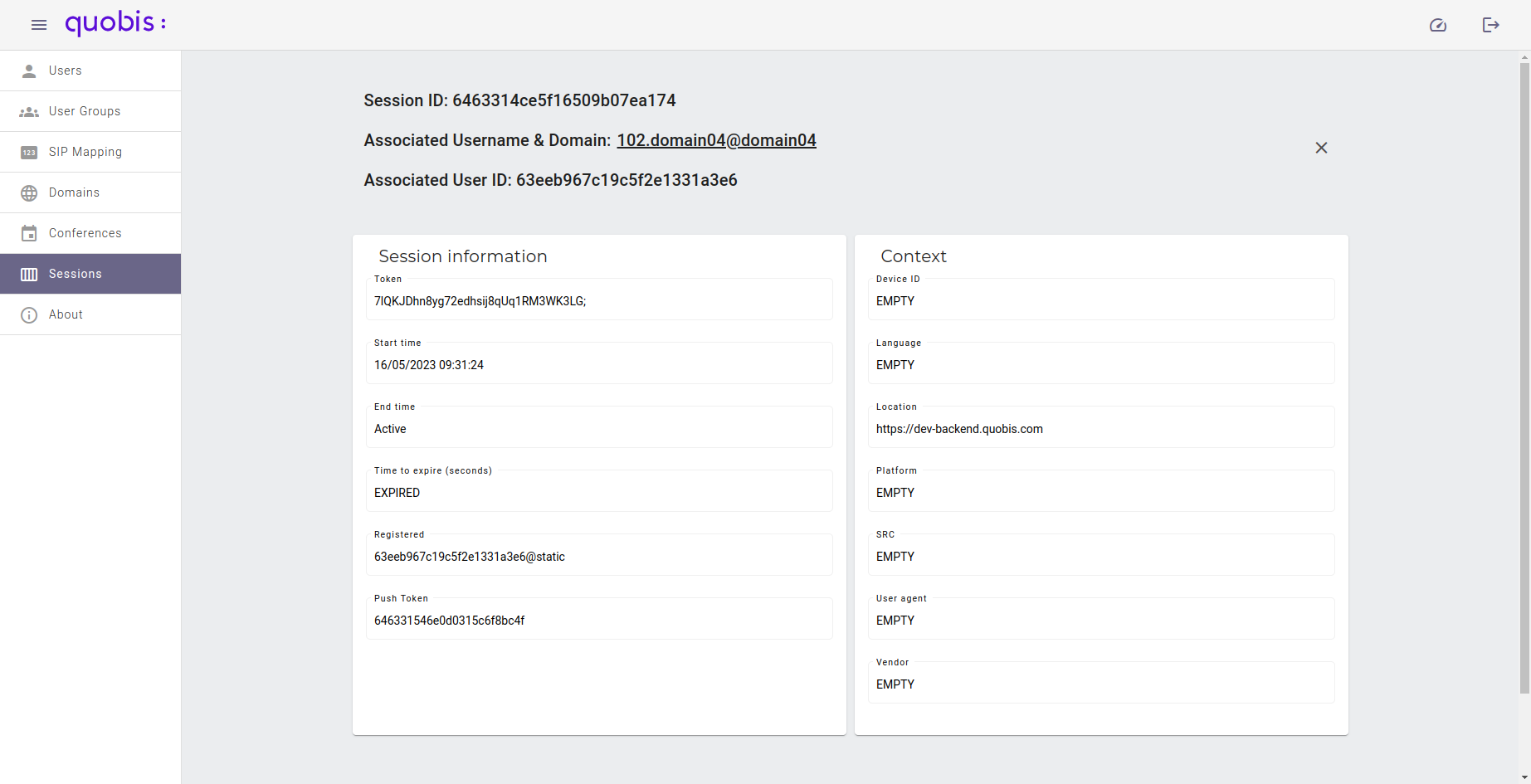Viewport: 1531px width, 784px height.
Task: Go to User Groups
Action: [x=90, y=111]
